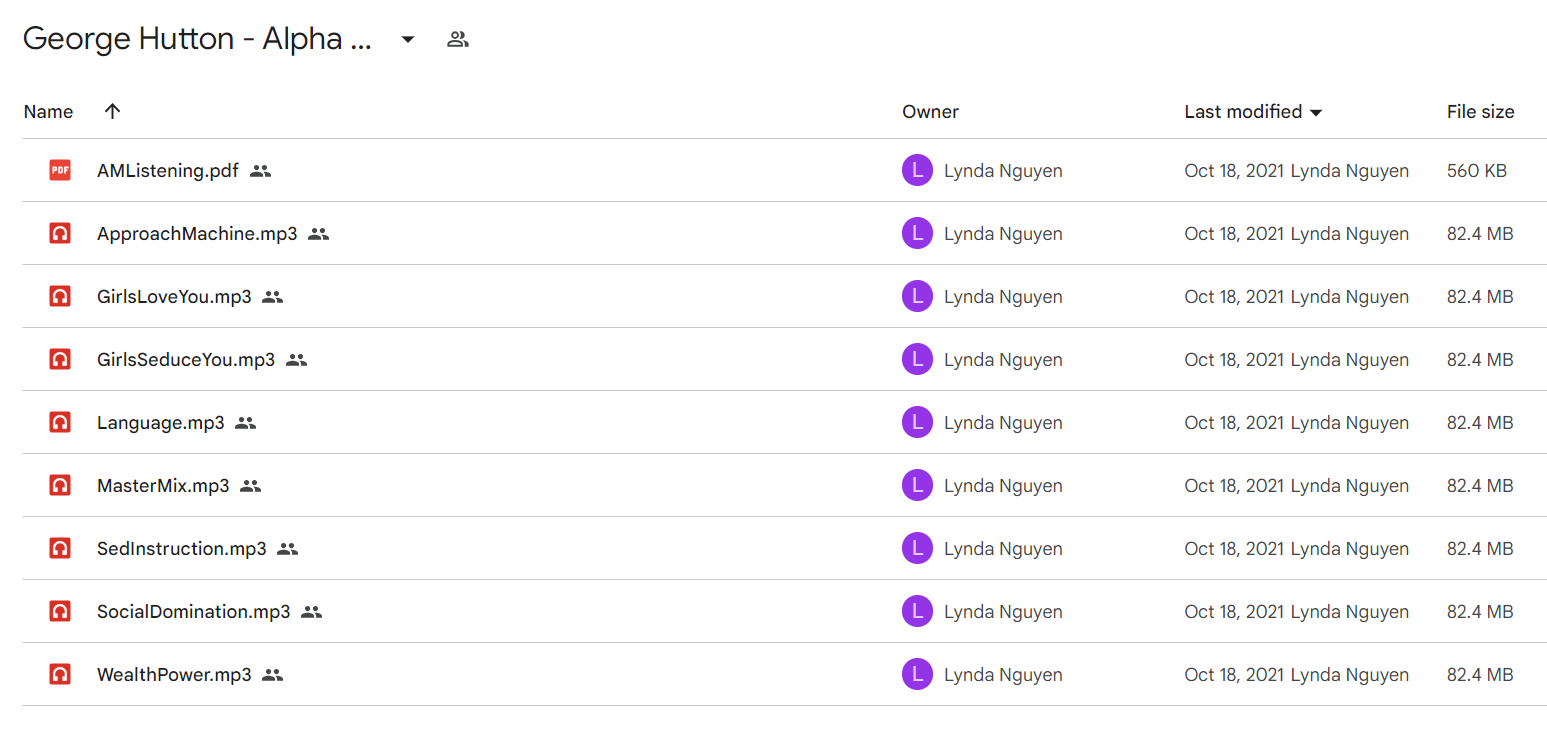This screenshot has width=1547, height=746.
Task: Click the shared icon beside ApproachMachine.mp3
Action: pos(319,234)
